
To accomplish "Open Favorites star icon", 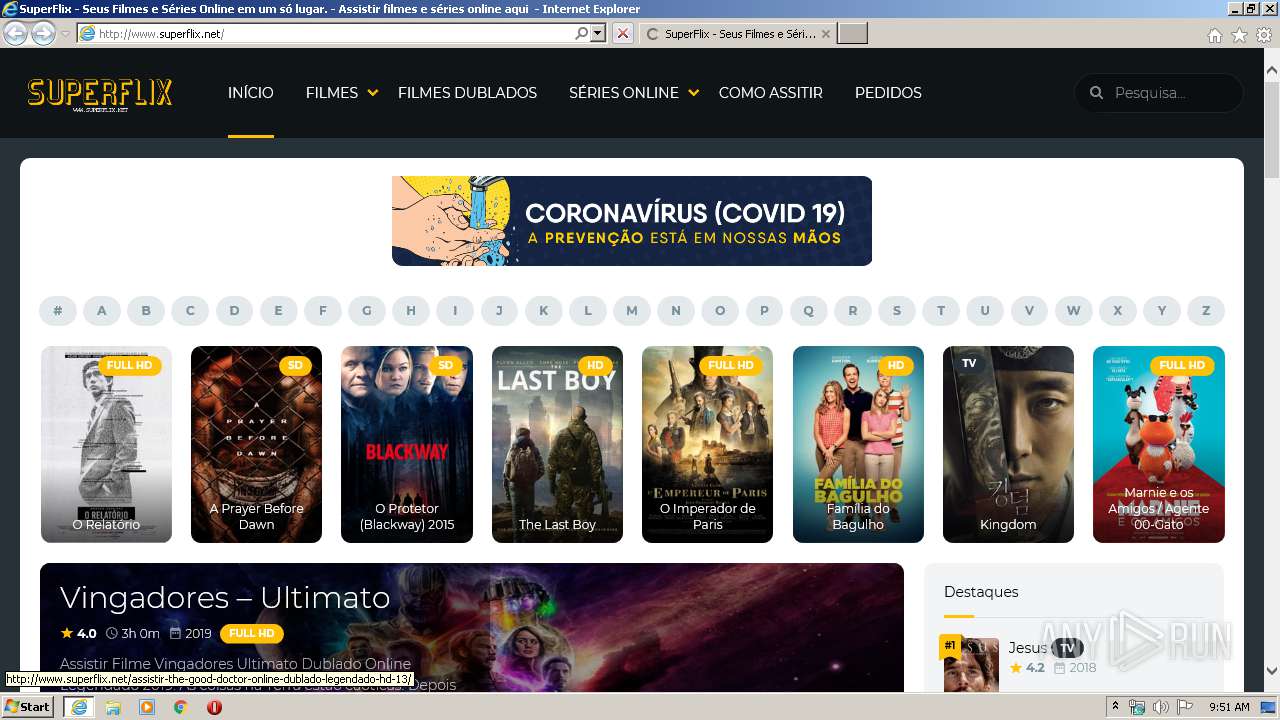I will tap(1239, 35).
